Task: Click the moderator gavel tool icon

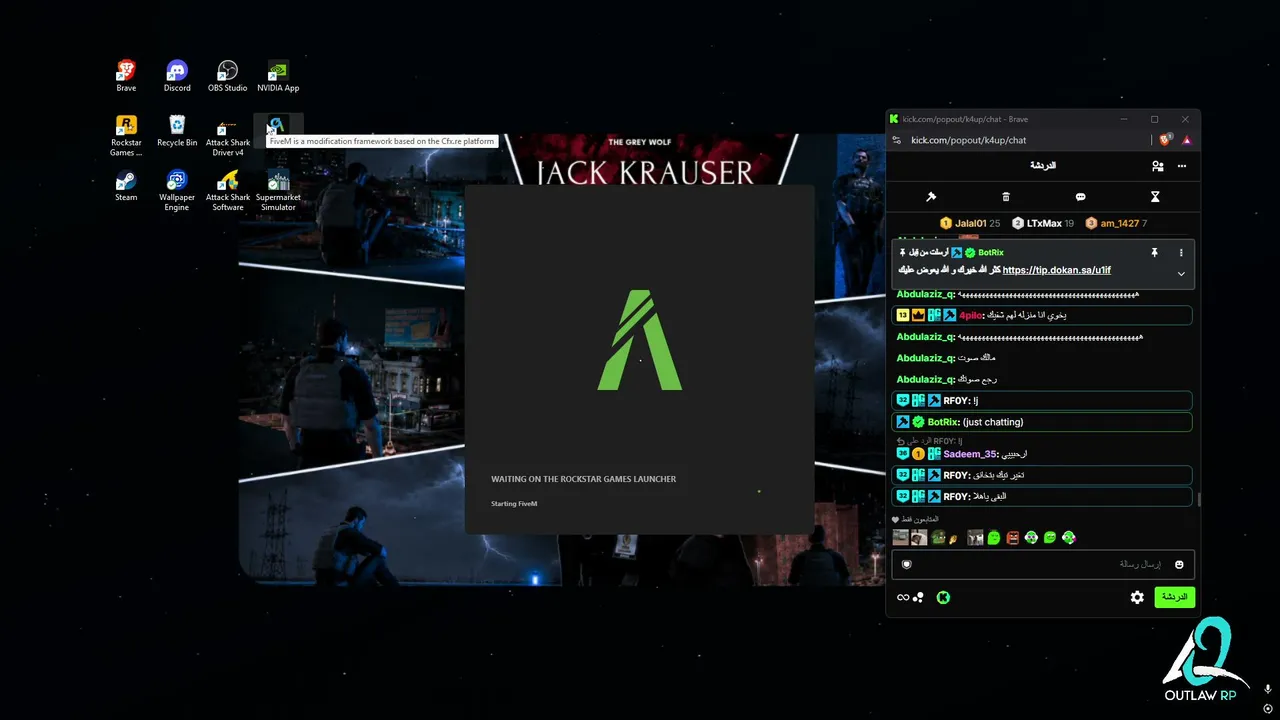Action: click(931, 197)
